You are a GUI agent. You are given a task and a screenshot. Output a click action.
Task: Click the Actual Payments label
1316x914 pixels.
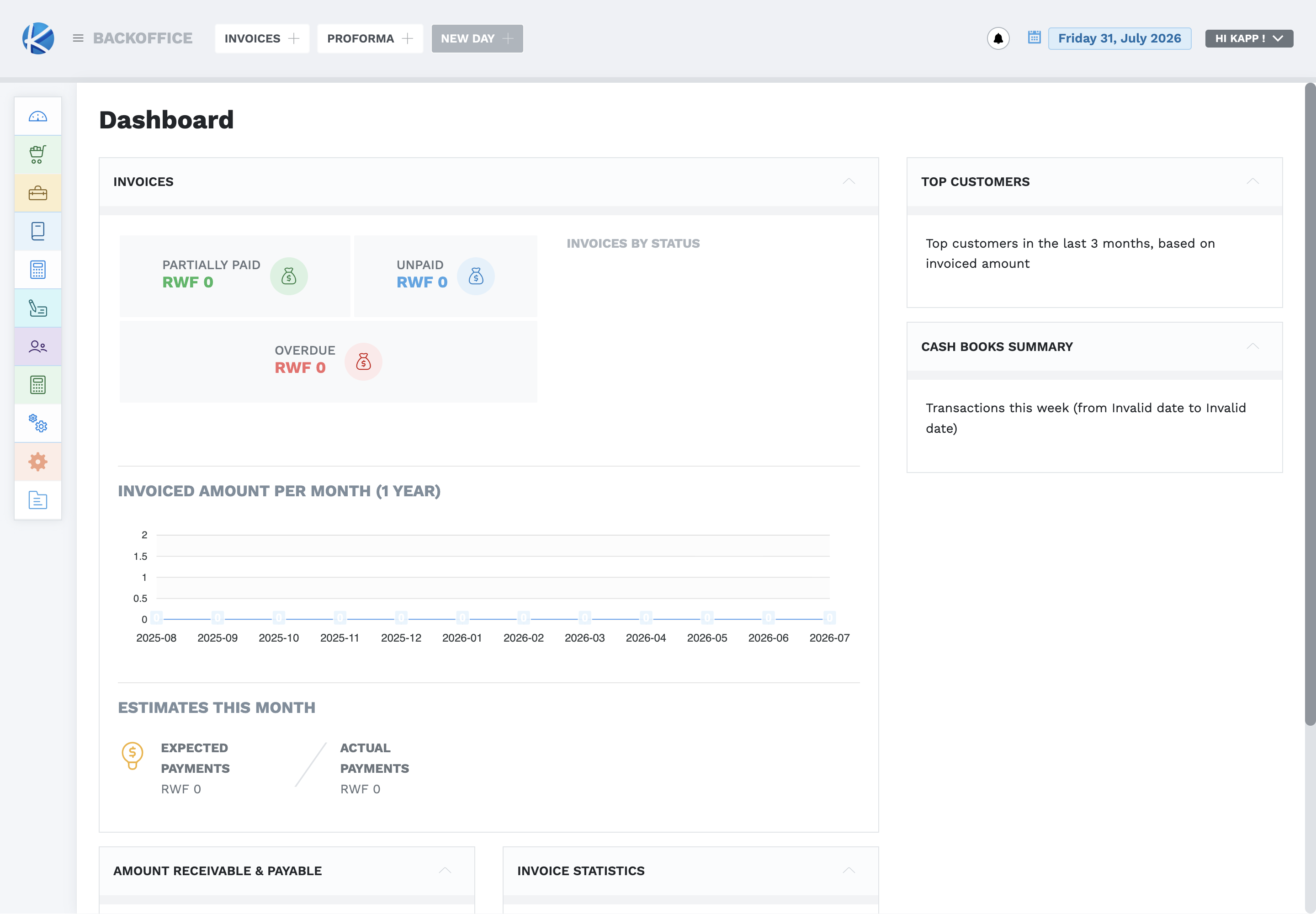click(x=375, y=758)
